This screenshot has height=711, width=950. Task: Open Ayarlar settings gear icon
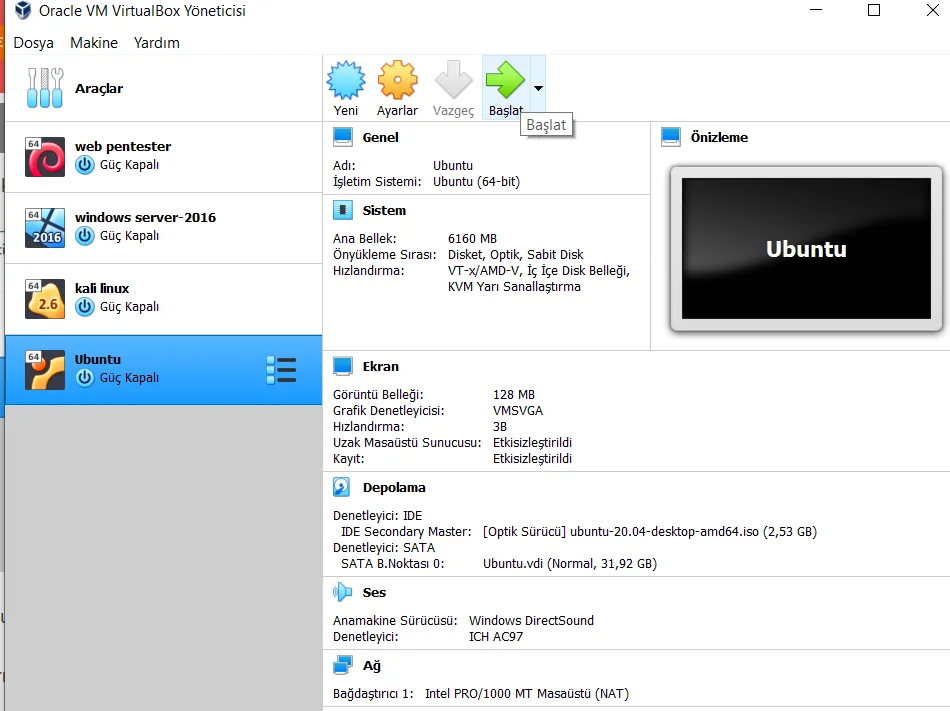397,80
